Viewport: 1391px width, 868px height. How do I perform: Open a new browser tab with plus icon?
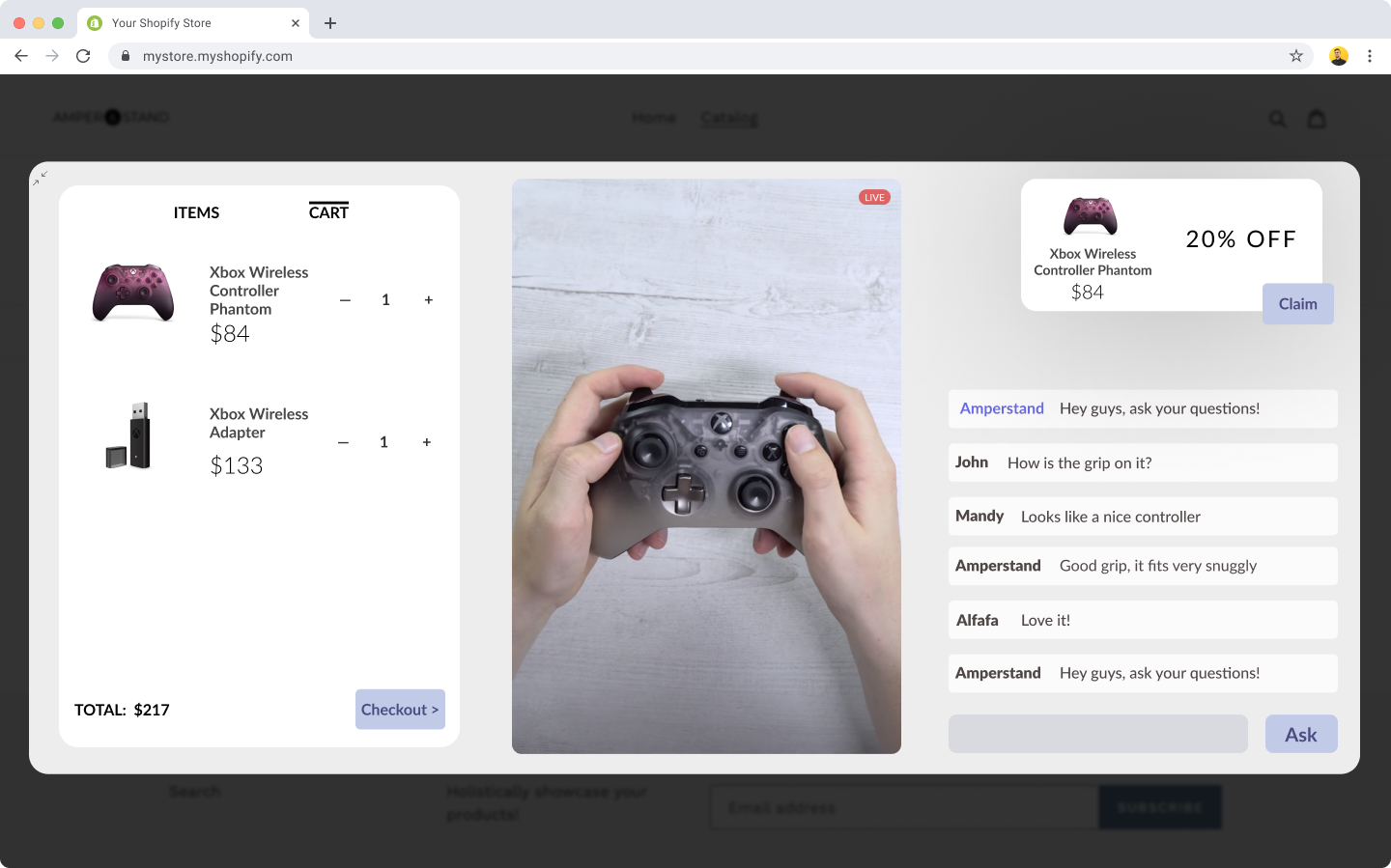pos(330,23)
